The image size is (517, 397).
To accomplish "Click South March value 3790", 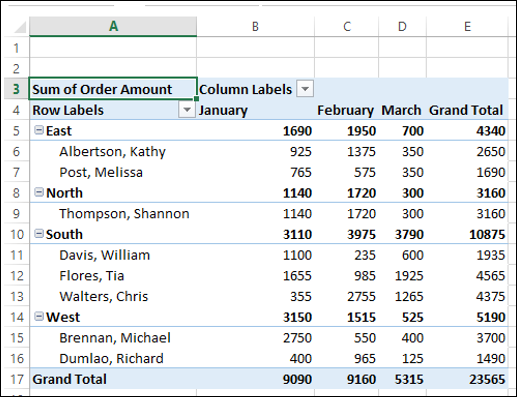I will coord(409,234).
